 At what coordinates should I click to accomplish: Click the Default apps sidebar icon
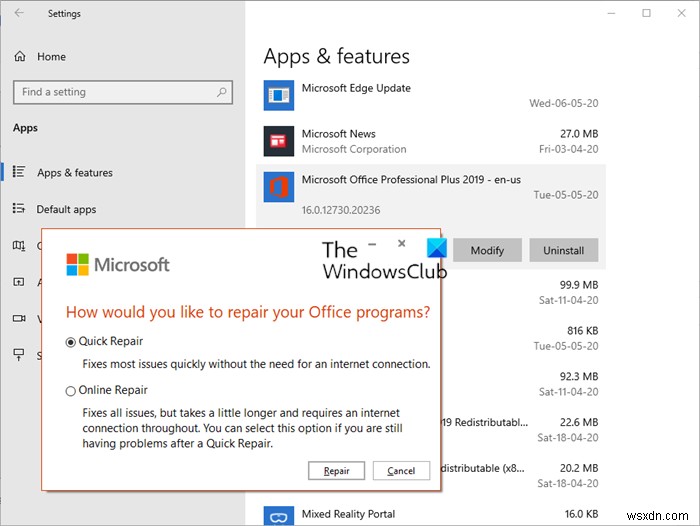(x=19, y=209)
